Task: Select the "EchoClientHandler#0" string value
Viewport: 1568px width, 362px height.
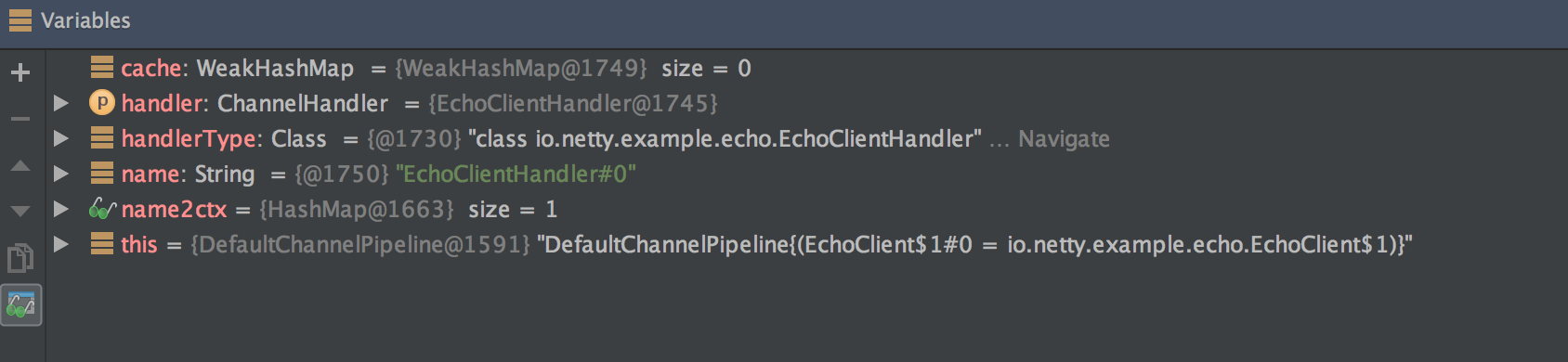Action: click(x=516, y=174)
